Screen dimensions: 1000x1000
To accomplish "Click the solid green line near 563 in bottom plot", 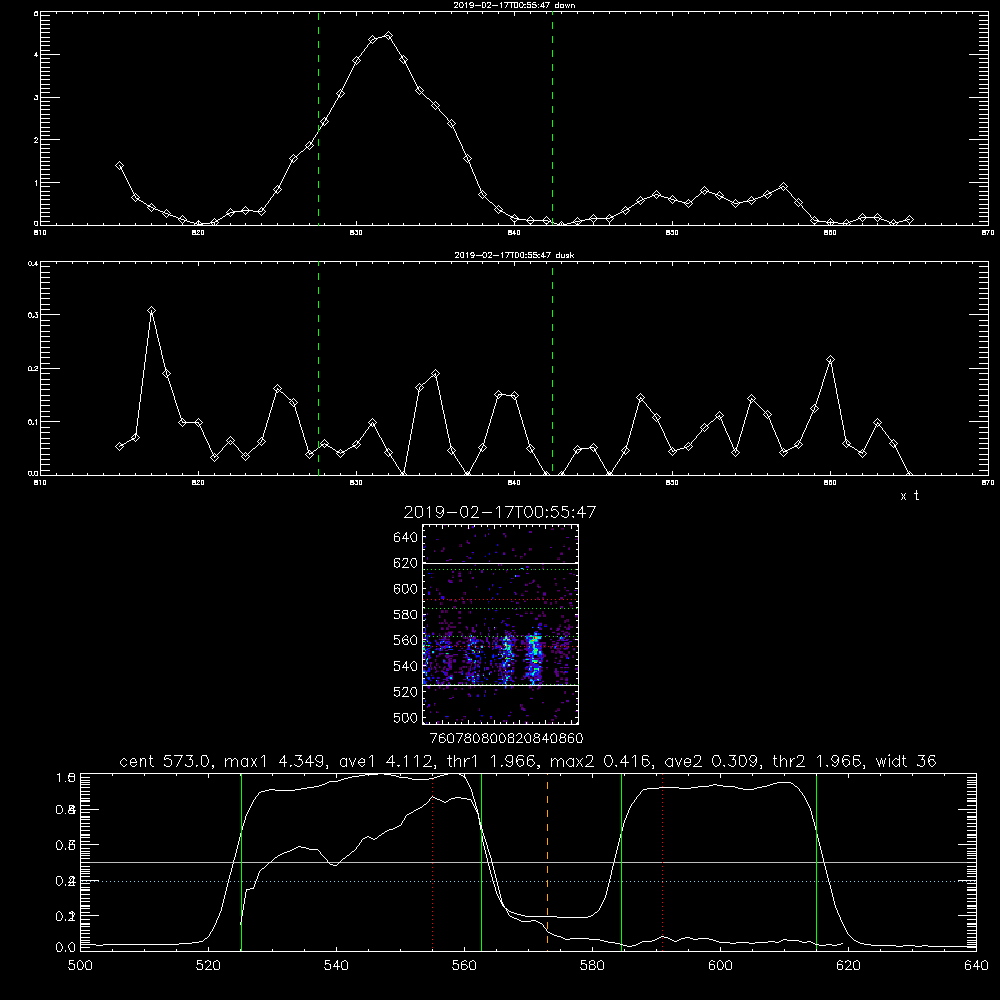I will tap(481, 861).
